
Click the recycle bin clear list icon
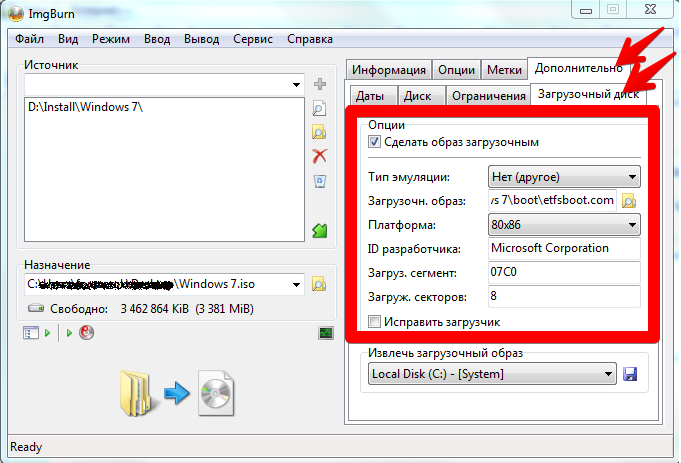click(320, 180)
